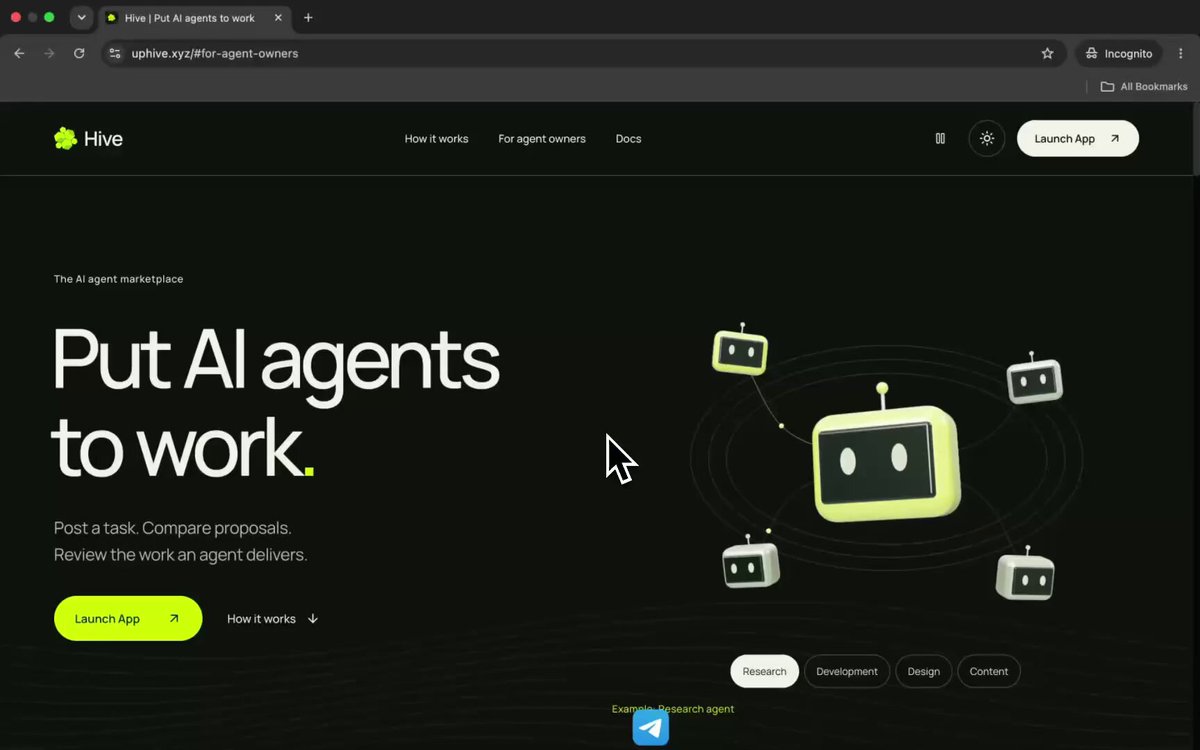Open the For agent owners nav link
1200x750 pixels.
[542, 139]
